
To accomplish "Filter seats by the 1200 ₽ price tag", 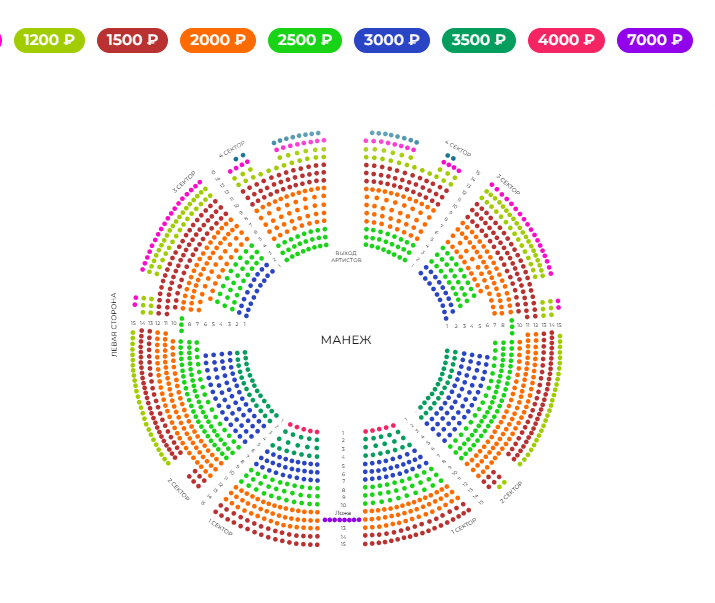I will tap(49, 41).
